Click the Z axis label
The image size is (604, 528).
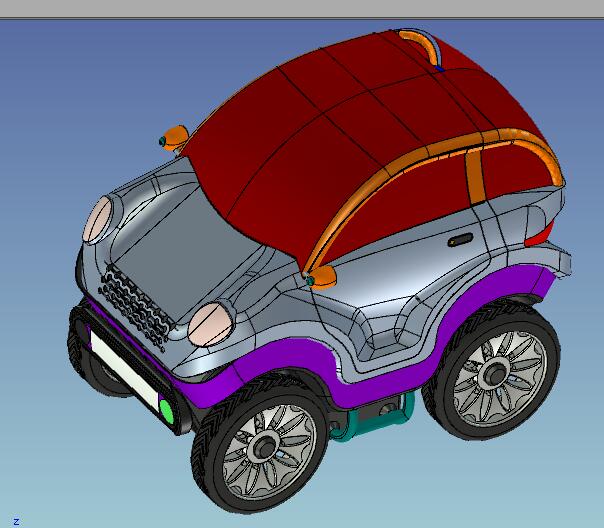coord(16,521)
